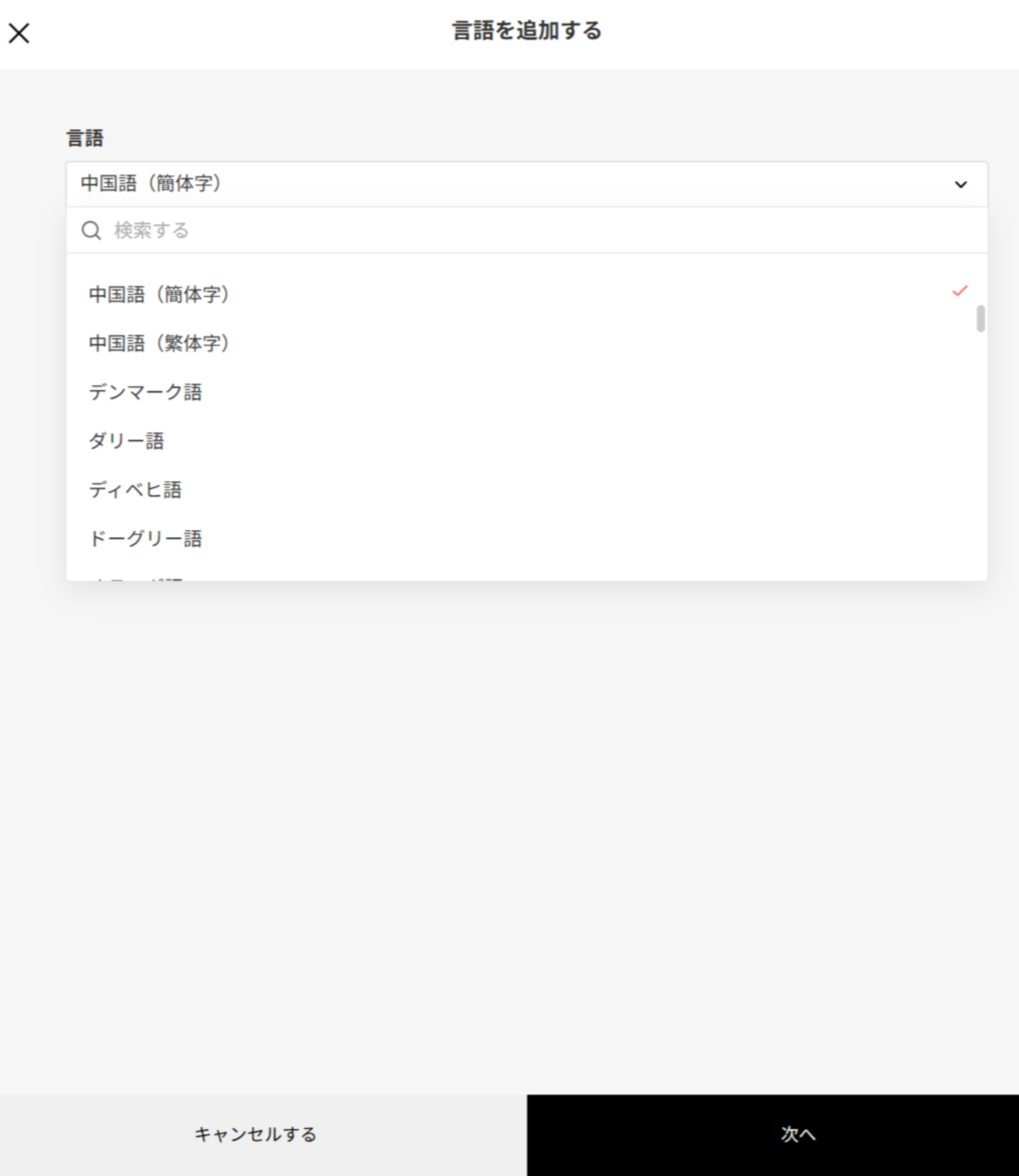Click the language list scrollbar thumb
The image size is (1019, 1176).
980,319
